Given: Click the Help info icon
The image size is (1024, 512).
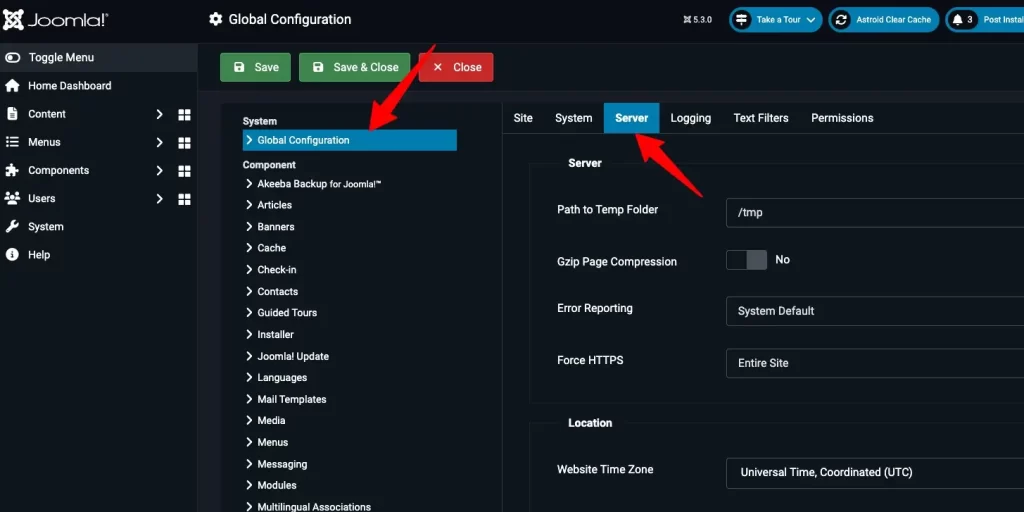Looking at the screenshot, I should (12, 255).
